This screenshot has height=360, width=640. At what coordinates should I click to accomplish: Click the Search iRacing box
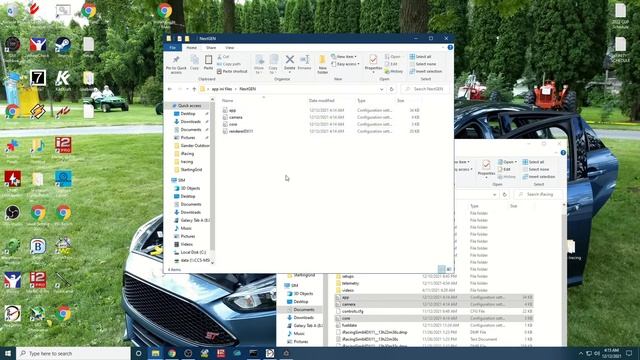coord(538,195)
